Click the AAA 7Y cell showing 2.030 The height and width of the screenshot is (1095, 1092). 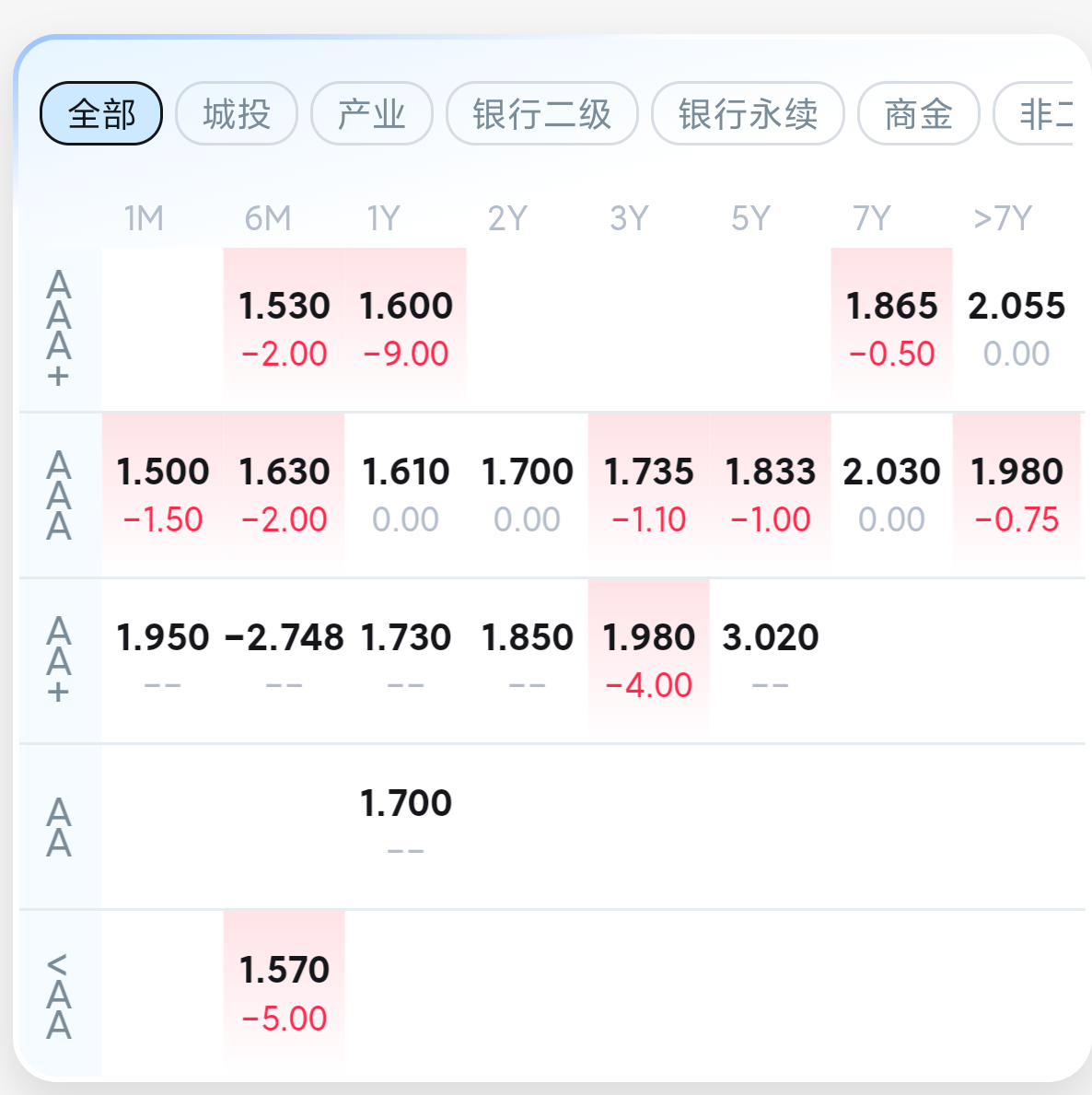point(891,495)
